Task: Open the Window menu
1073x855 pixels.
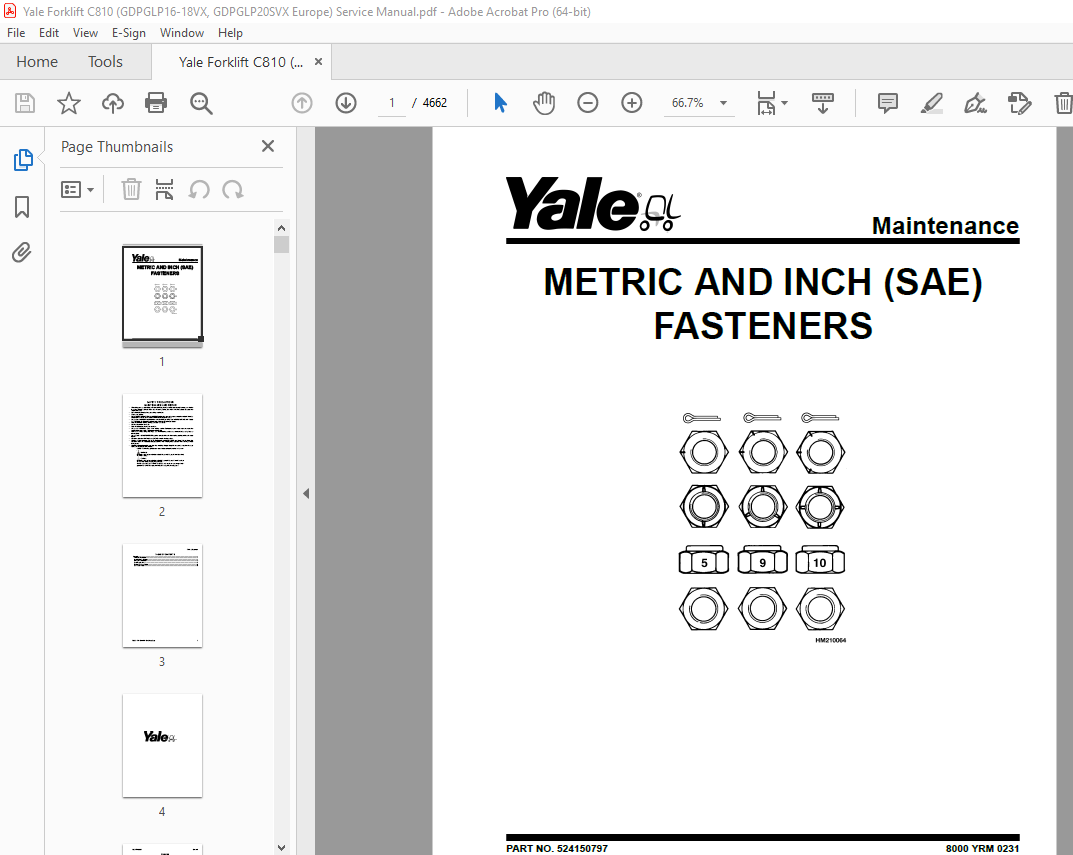Action: click(181, 33)
